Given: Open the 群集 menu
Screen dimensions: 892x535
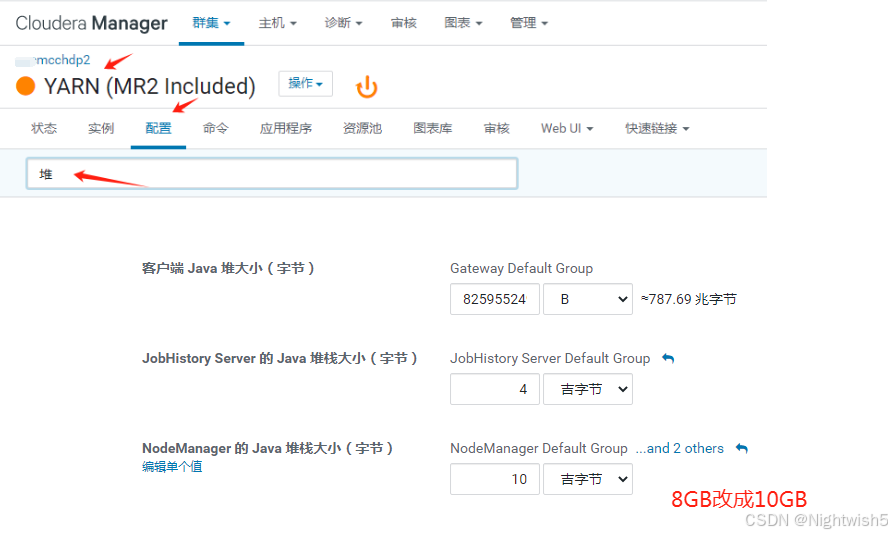Looking at the screenshot, I should (211, 23).
